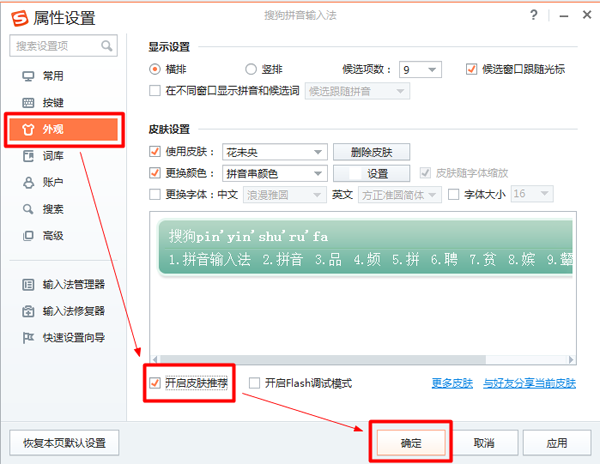600x464 pixels.
Task: Launch 输入法修复器 from sidebar
Action: pyautogui.click(x=64, y=311)
